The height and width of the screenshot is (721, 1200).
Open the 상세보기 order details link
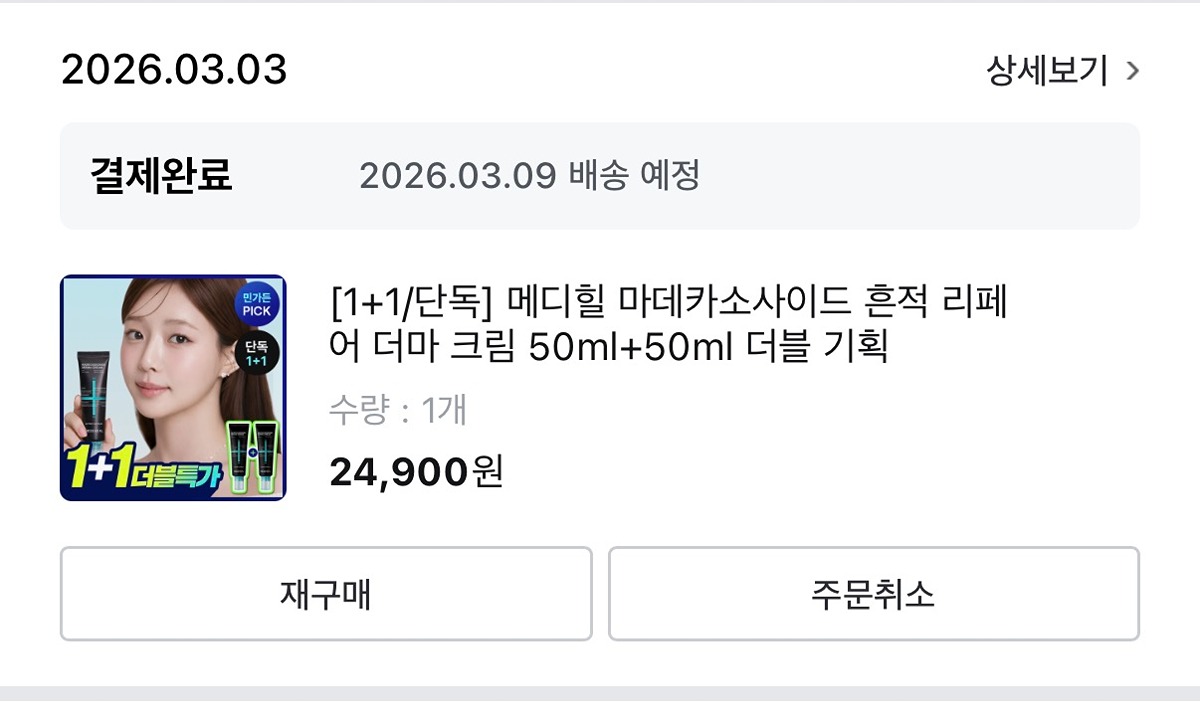pyautogui.click(x=1047, y=71)
